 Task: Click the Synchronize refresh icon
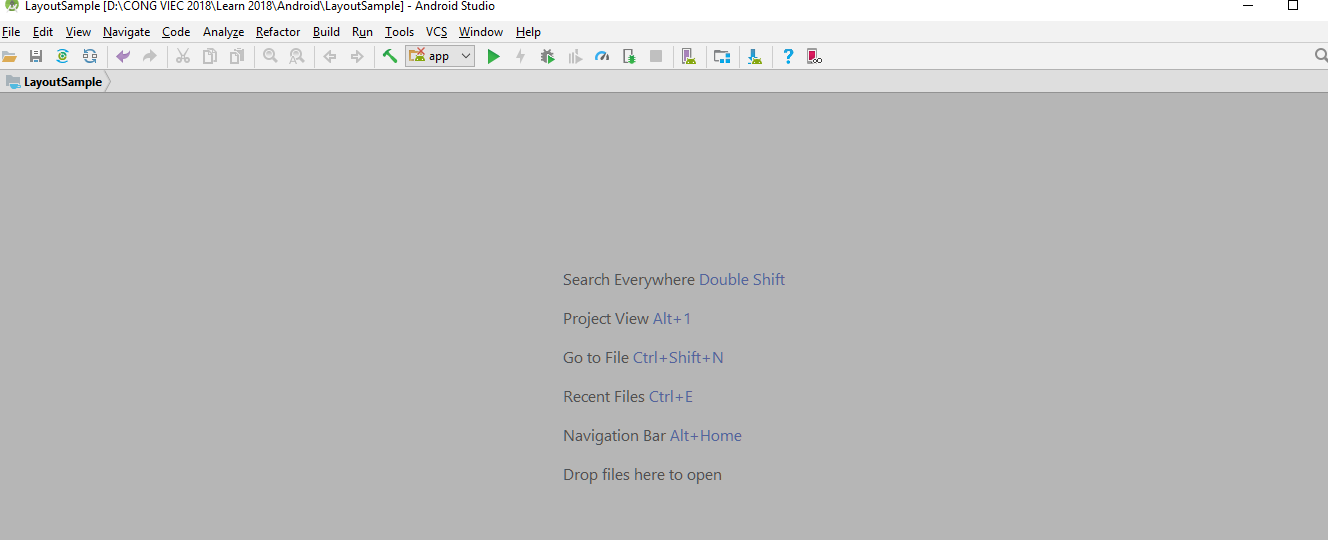pyautogui.click(x=62, y=57)
